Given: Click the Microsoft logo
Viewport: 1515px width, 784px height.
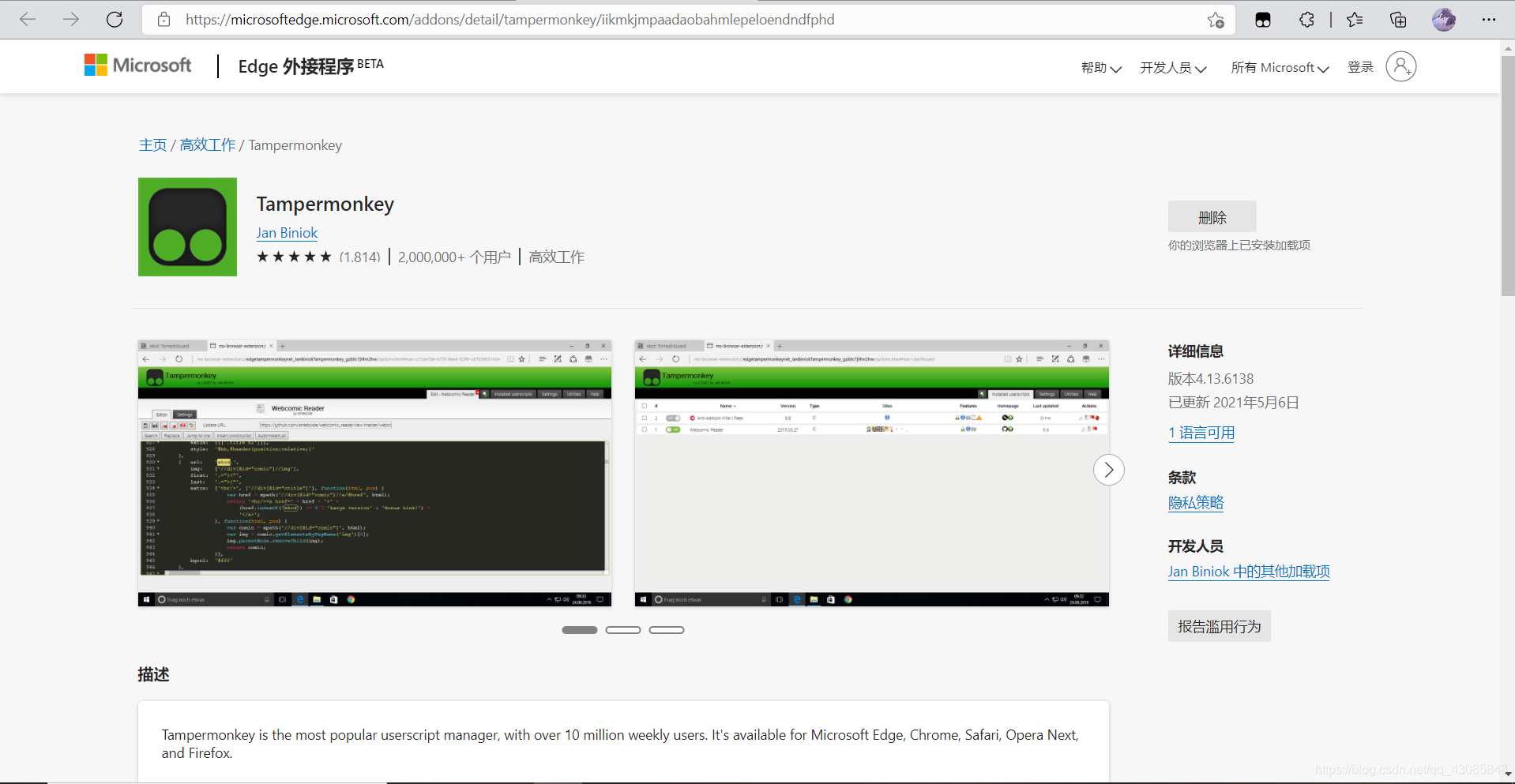Looking at the screenshot, I should point(137,65).
